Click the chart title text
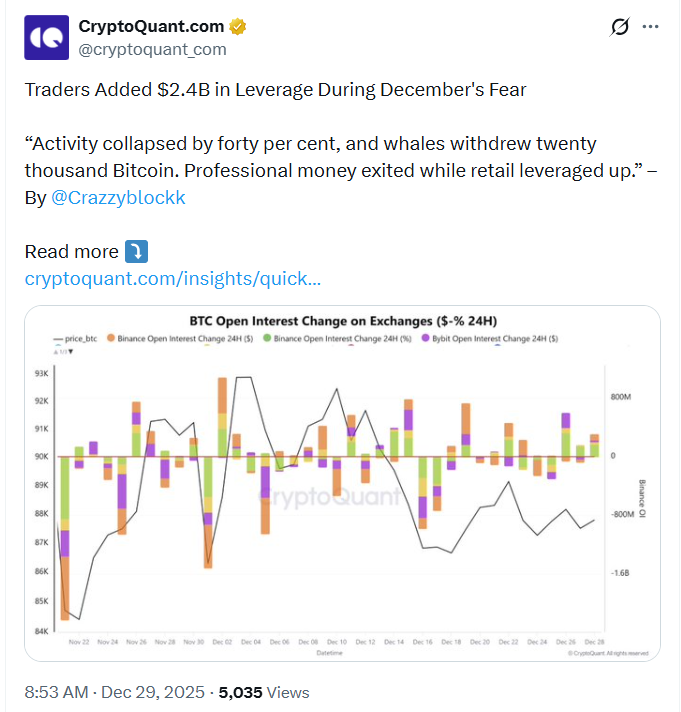 tap(343, 321)
